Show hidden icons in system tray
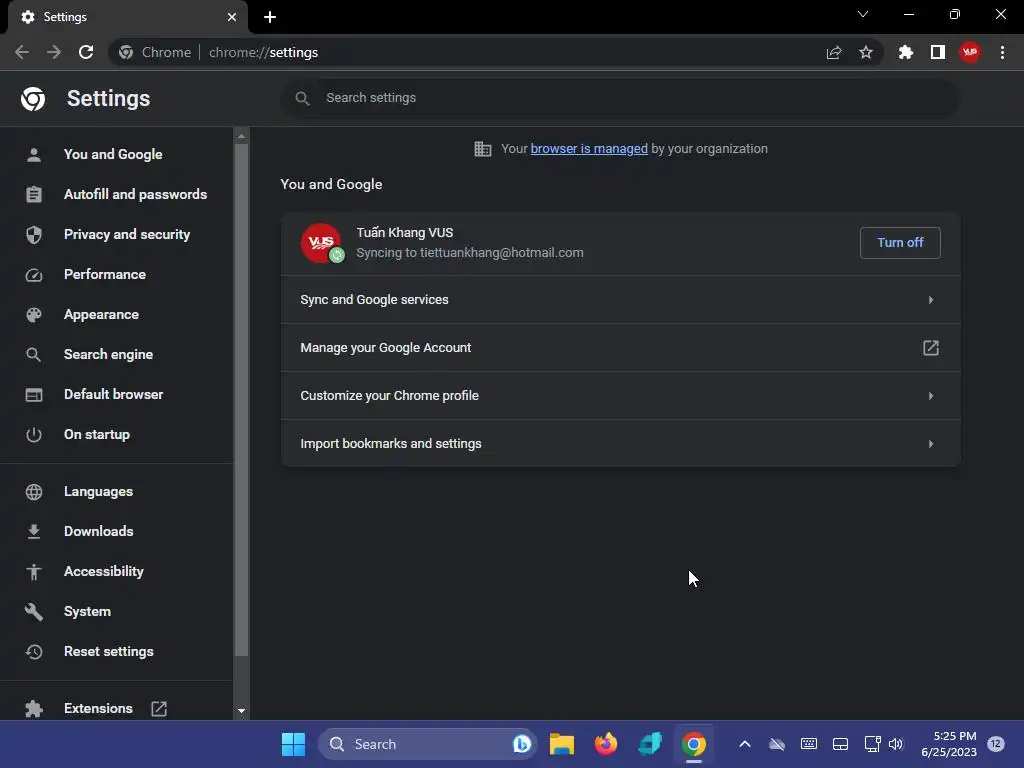 pyautogui.click(x=744, y=744)
